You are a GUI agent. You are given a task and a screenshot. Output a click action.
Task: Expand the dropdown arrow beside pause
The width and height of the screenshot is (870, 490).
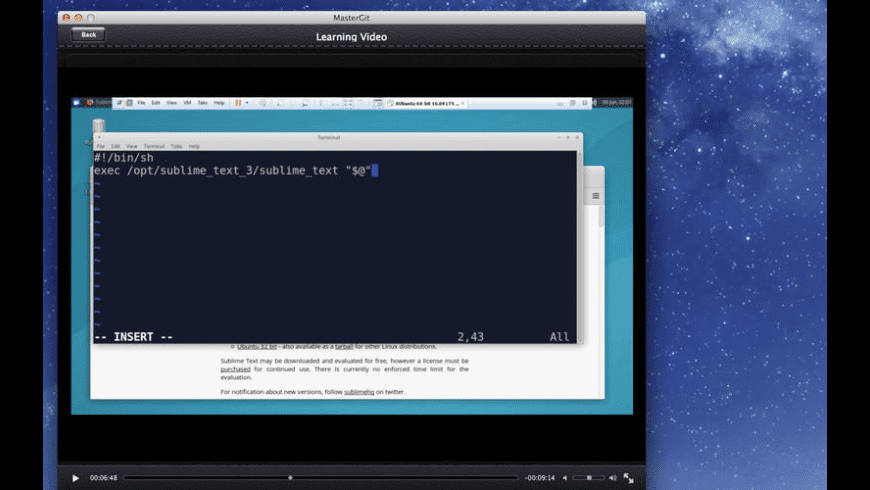coord(247,103)
